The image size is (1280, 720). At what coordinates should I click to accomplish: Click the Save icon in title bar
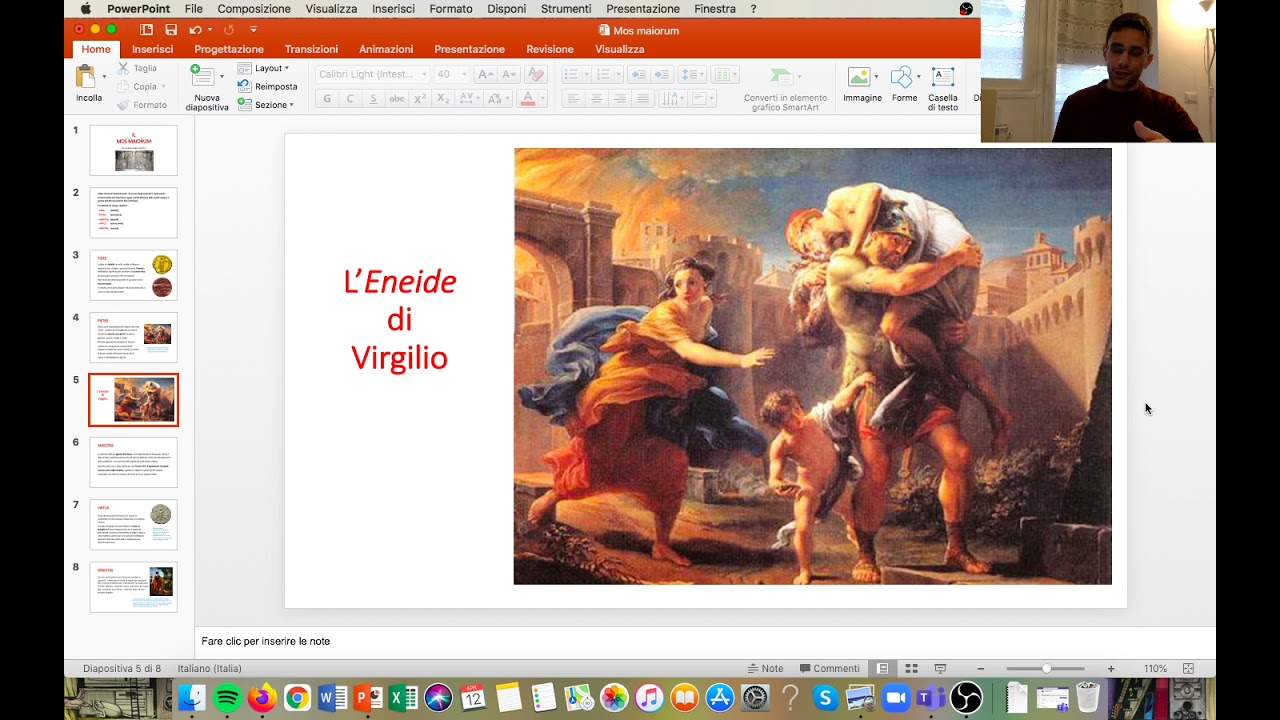171,30
